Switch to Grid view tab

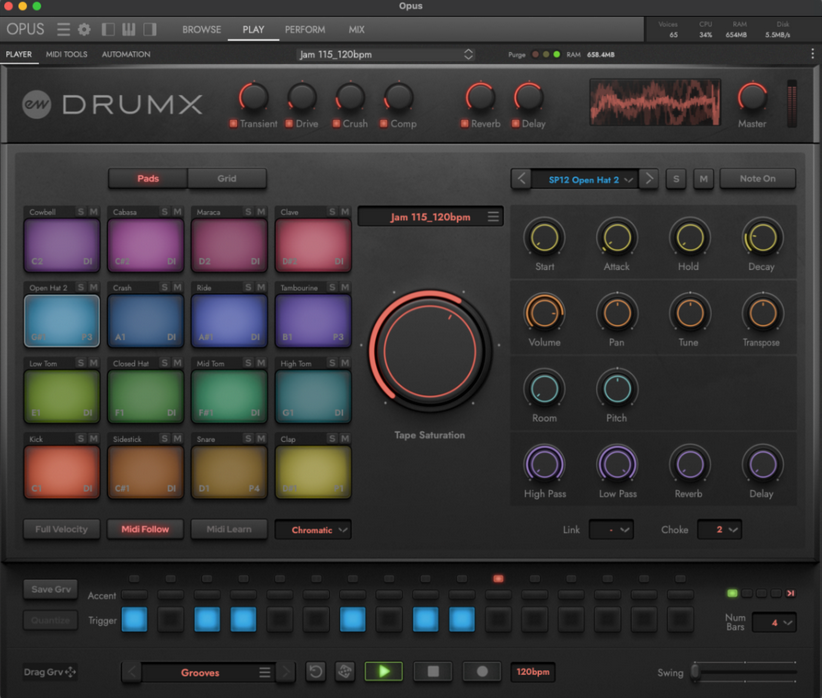pos(226,178)
